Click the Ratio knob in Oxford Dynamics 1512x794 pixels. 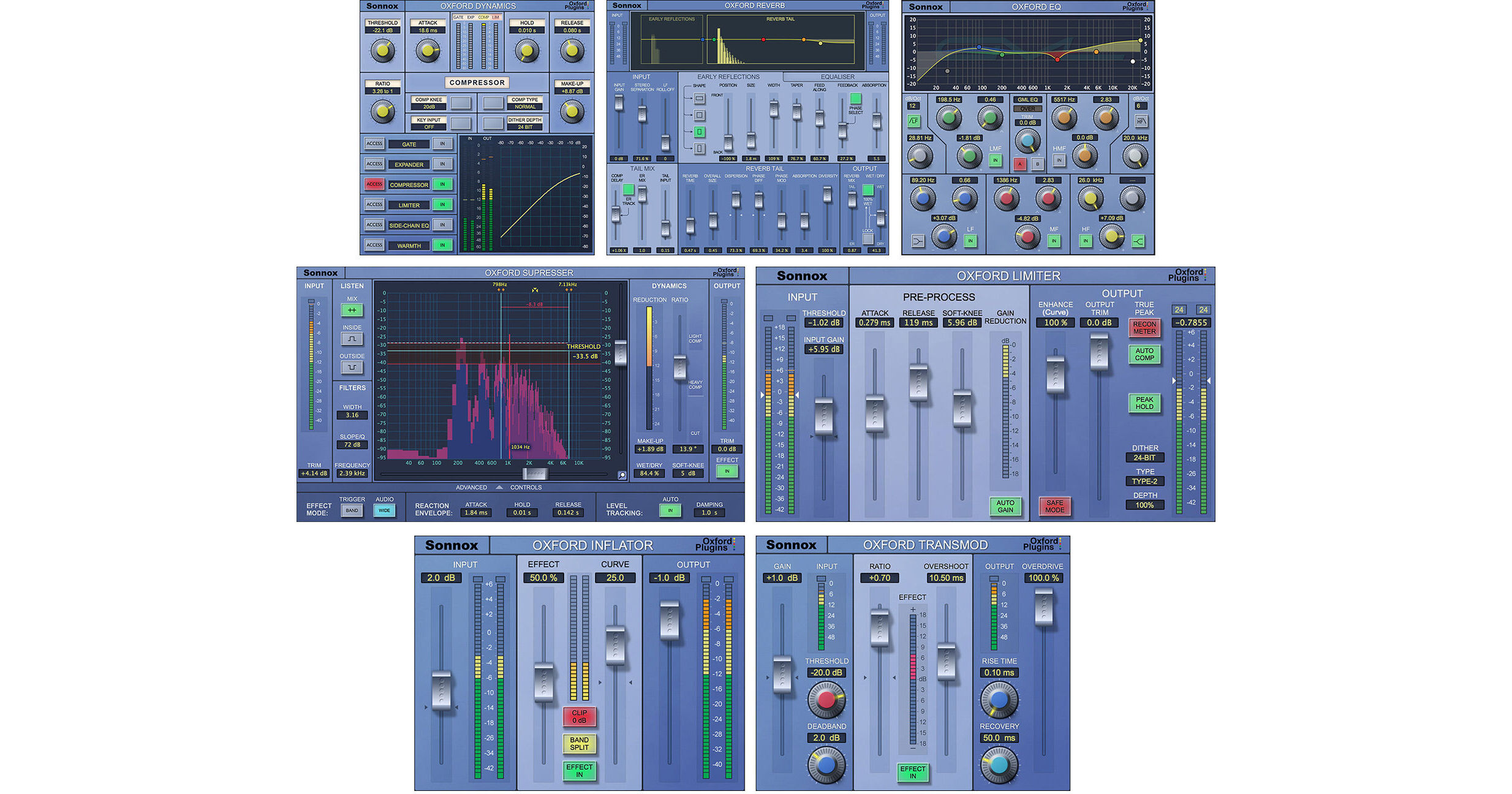382,112
